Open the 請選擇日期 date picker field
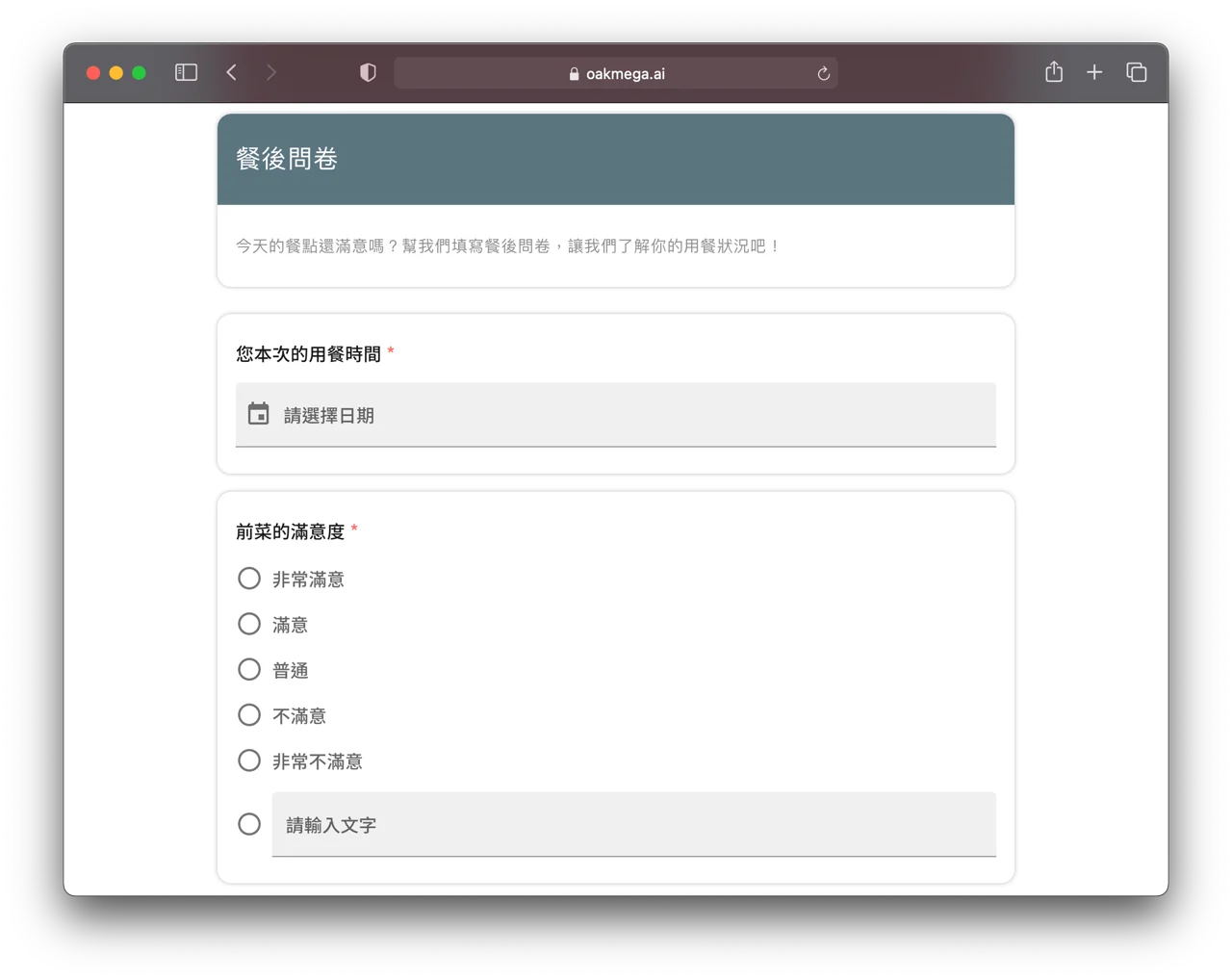This screenshot has height=980, width=1232. [x=616, y=415]
